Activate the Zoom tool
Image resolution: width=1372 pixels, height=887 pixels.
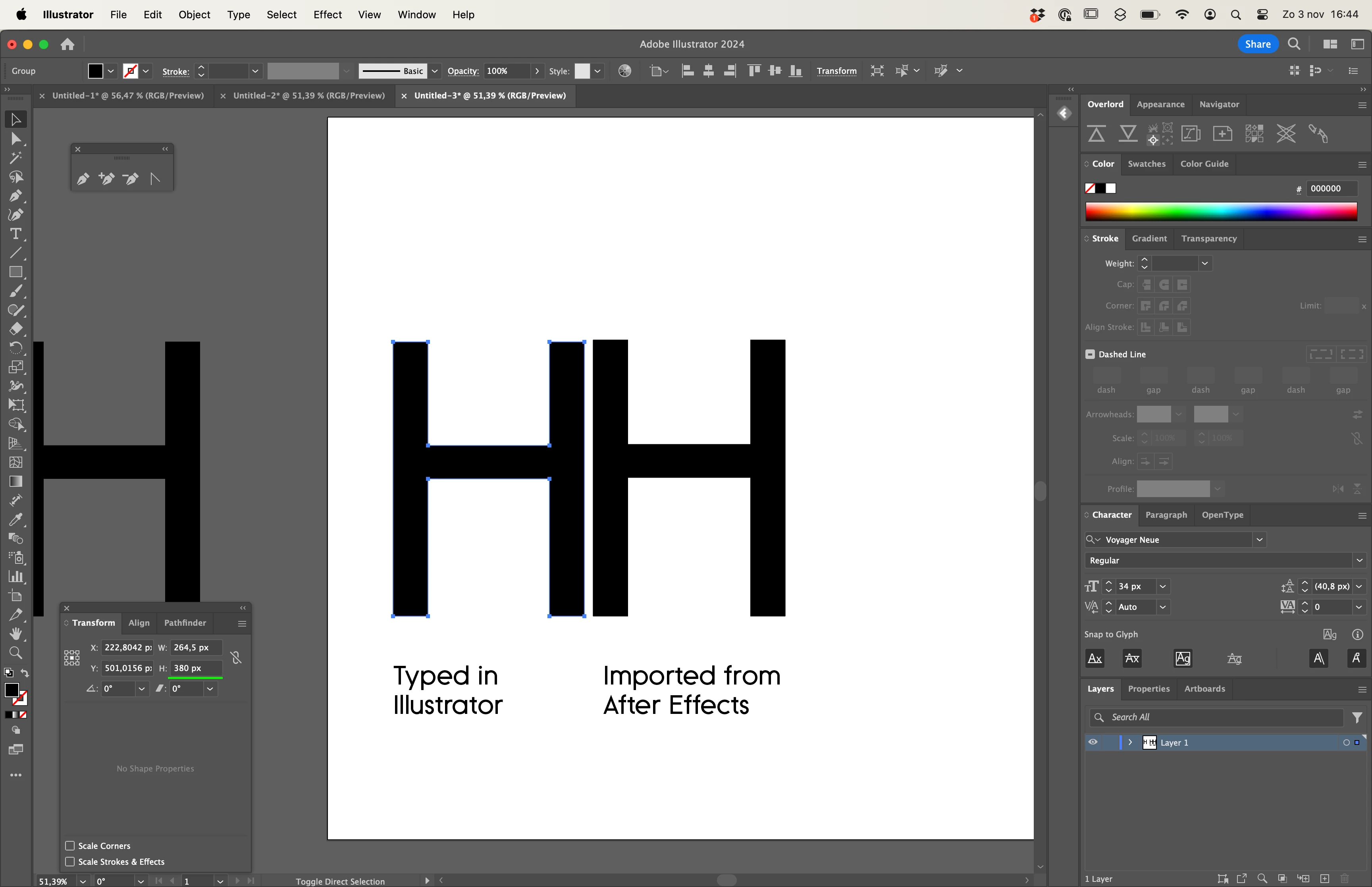click(15, 653)
